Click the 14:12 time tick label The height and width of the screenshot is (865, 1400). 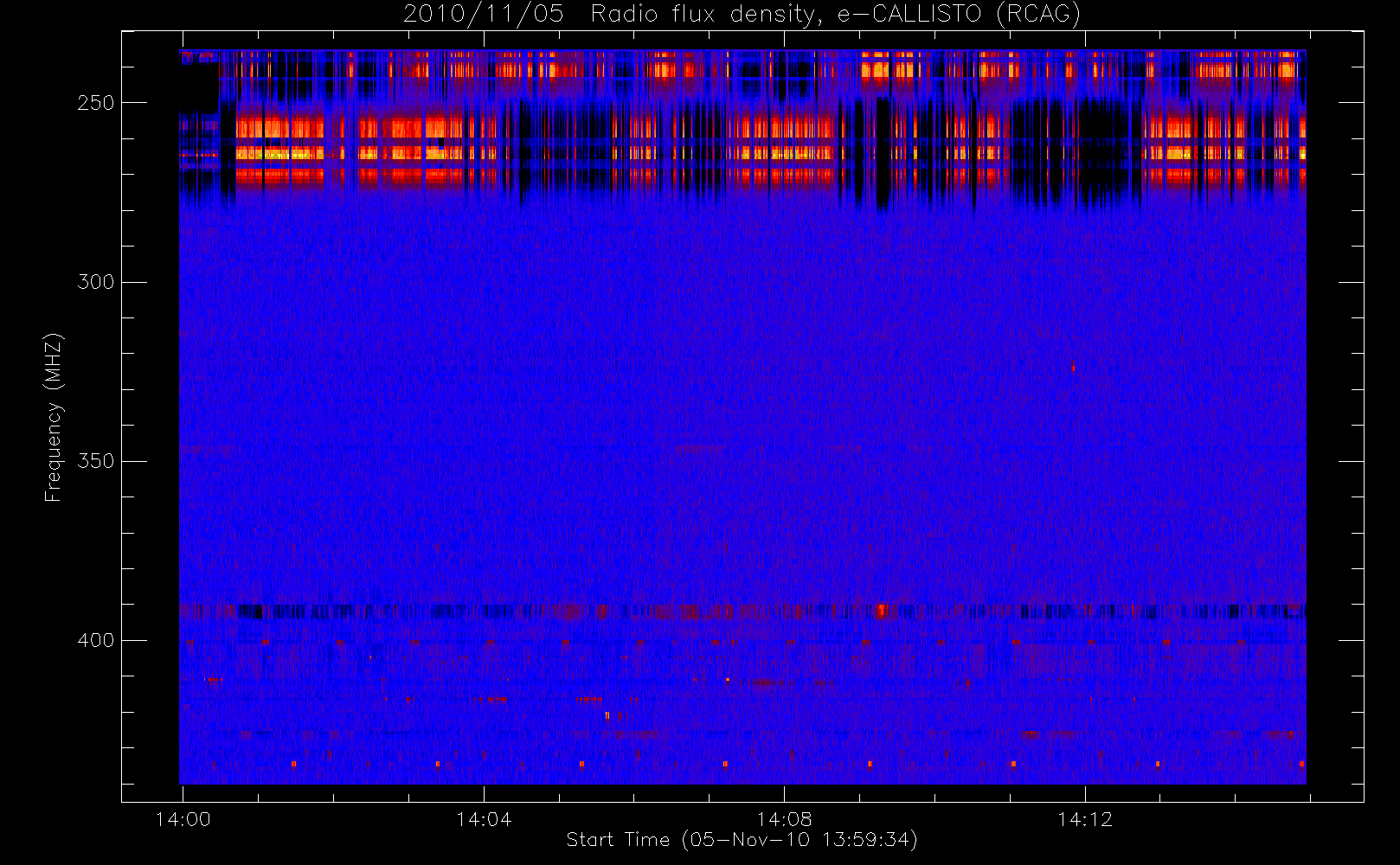tap(1084, 819)
